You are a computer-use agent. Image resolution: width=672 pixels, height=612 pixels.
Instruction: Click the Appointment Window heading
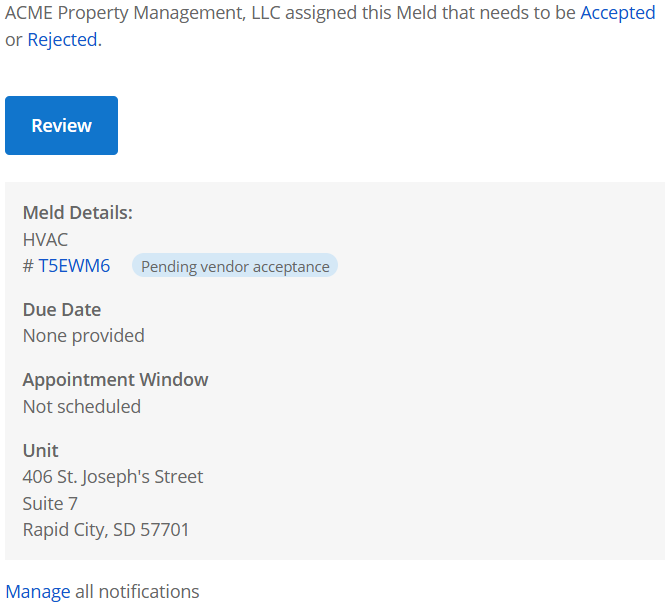(x=116, y=380)
